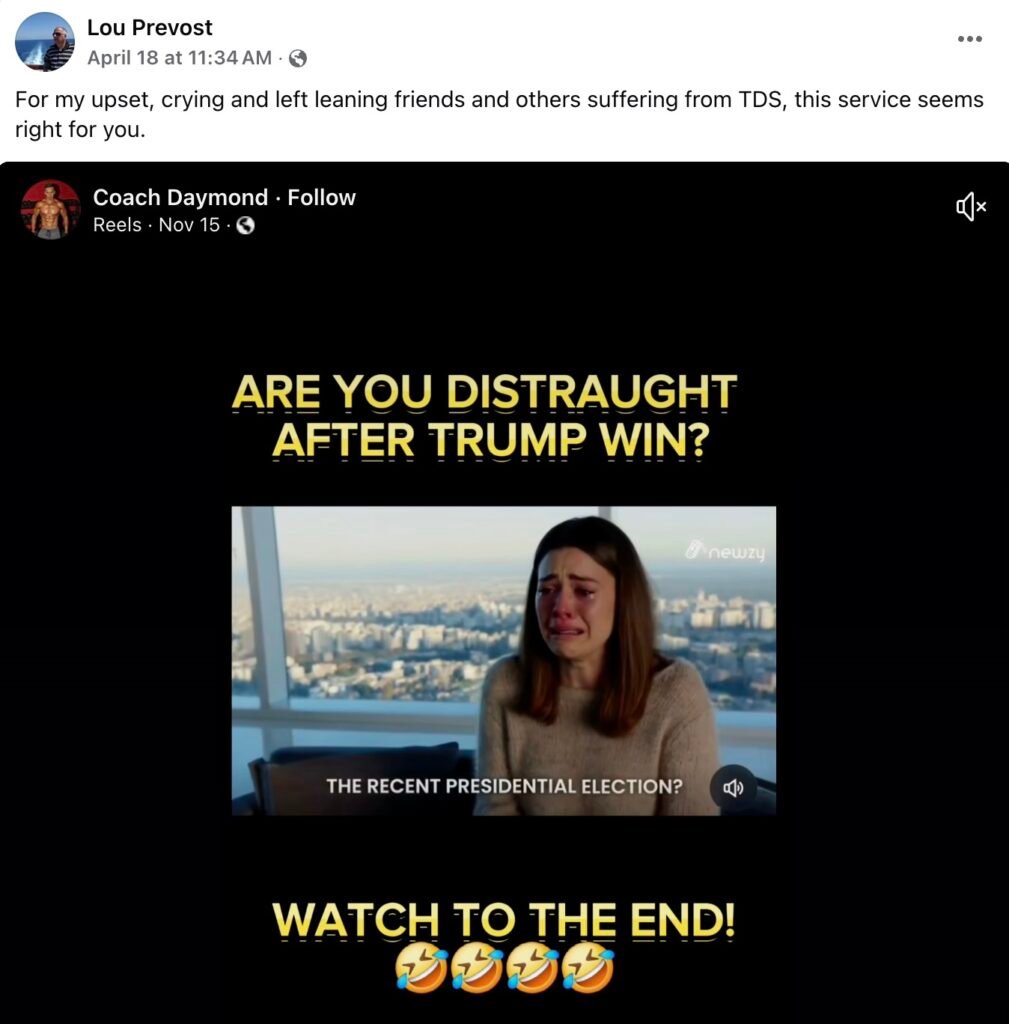
Task: Open the April 18 post timestamp
Action: coord(179,58)
